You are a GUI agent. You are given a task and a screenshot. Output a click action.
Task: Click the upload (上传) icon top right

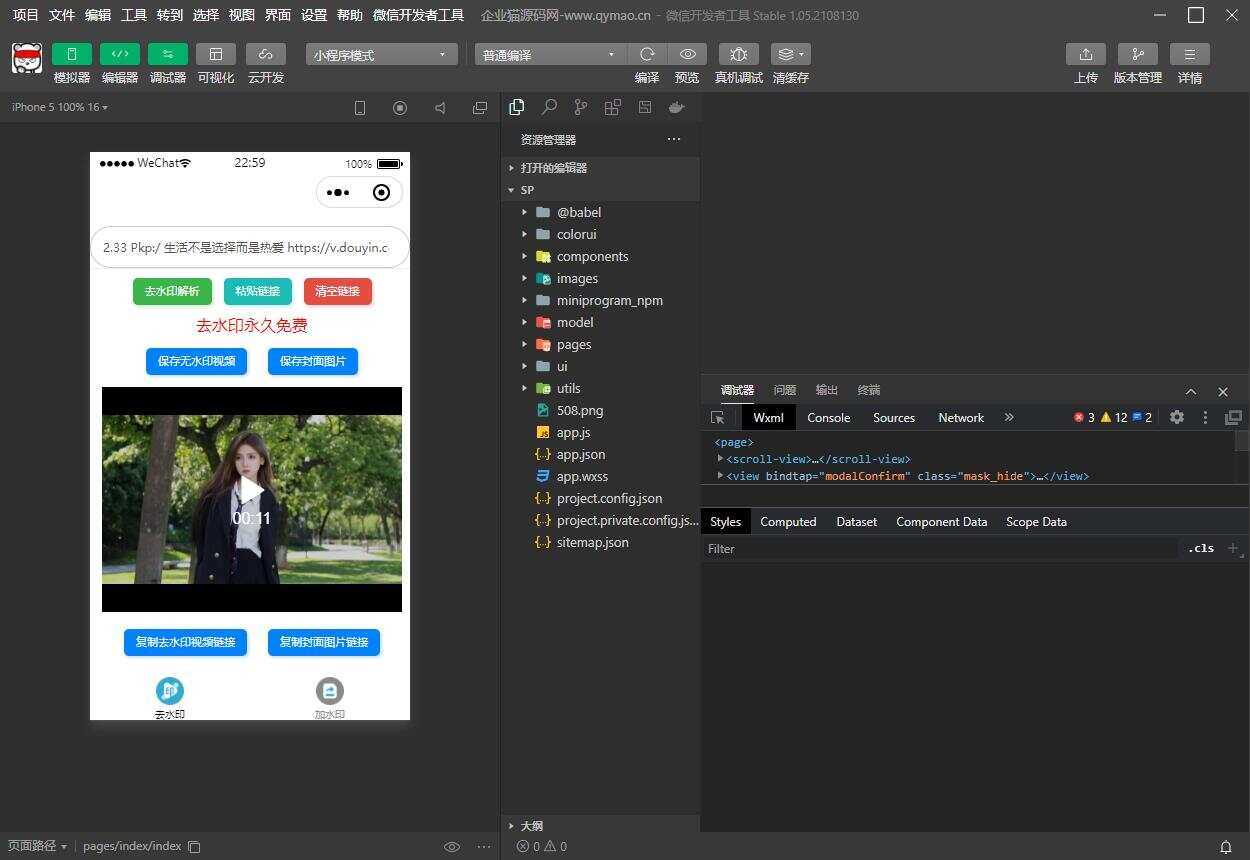1086,54
